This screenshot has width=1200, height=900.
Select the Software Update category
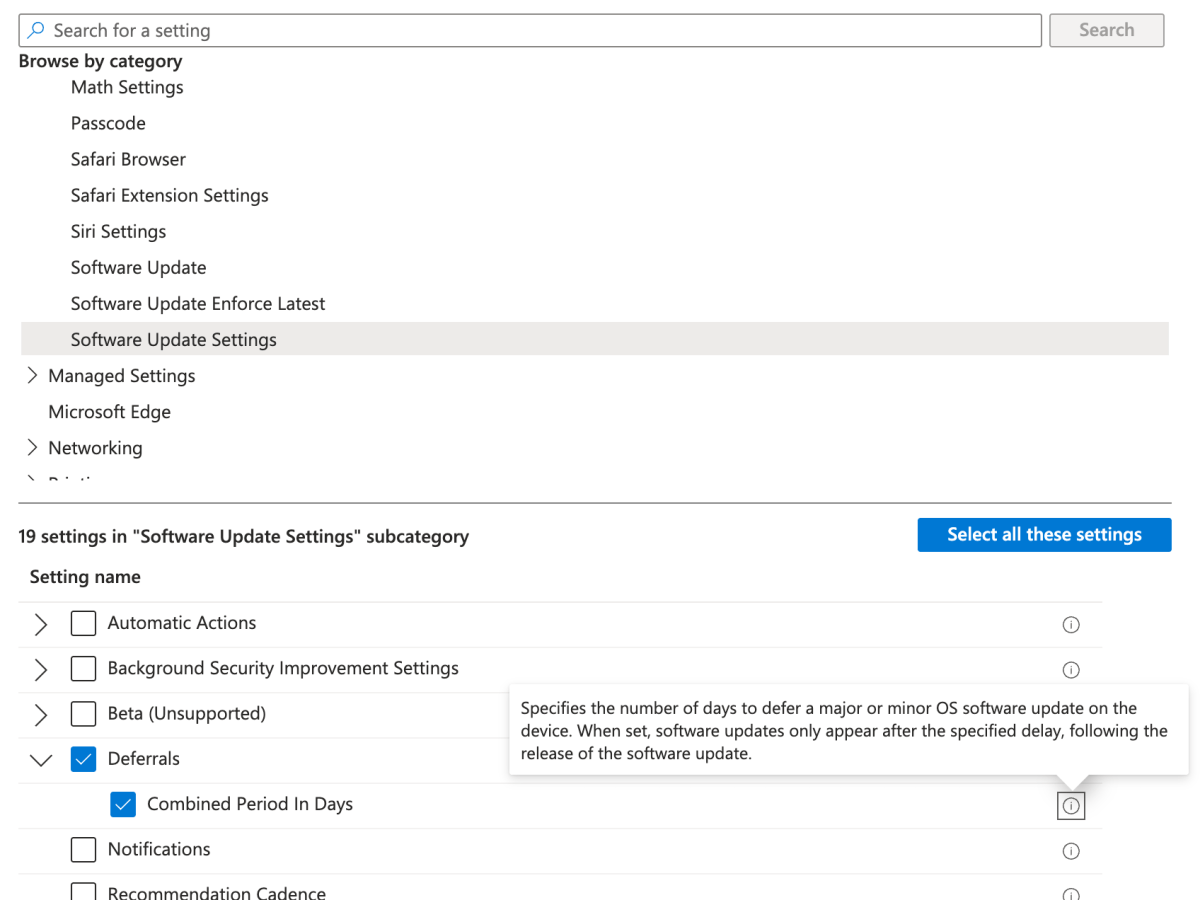[138, 267]
